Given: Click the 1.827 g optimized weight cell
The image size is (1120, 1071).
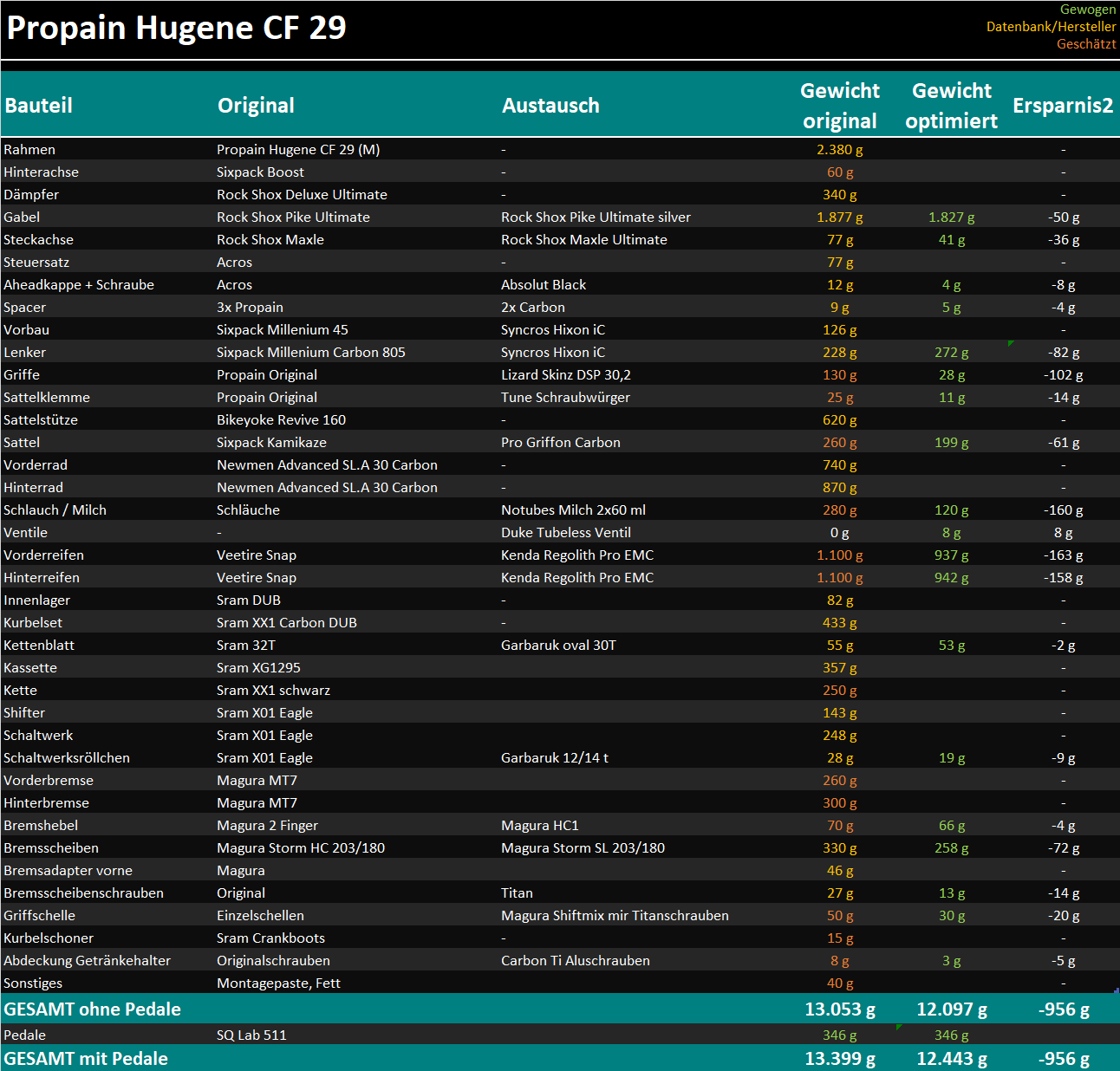Looking at the screenshot, I should pos(952,217).
